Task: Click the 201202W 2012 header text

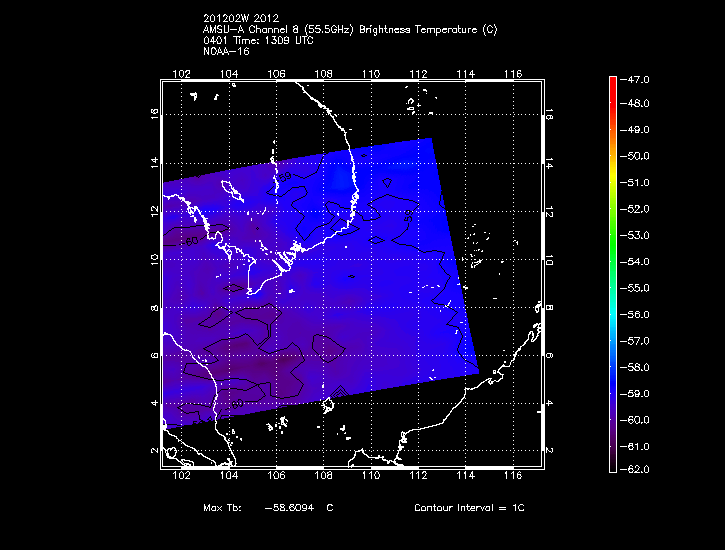Action: 241,18
